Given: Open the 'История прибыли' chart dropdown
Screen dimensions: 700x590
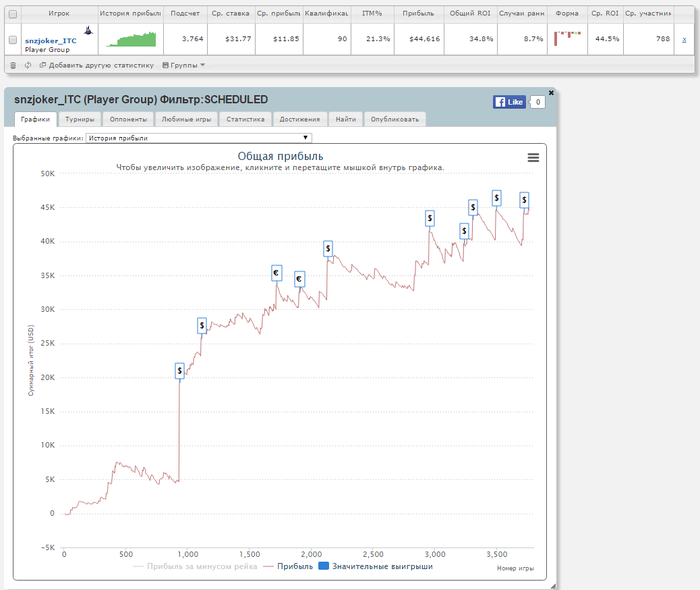Looking at the screenshot, I should (x=199, y=138).
